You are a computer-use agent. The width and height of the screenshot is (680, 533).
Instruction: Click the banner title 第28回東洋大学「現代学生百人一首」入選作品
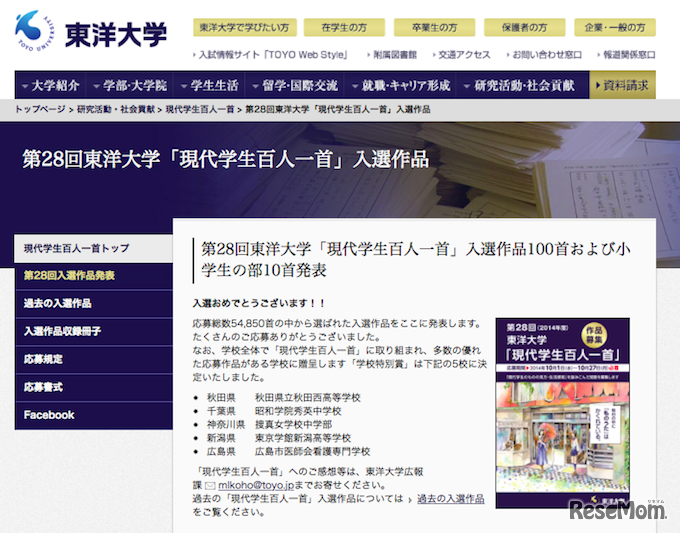tap(226, 159)
